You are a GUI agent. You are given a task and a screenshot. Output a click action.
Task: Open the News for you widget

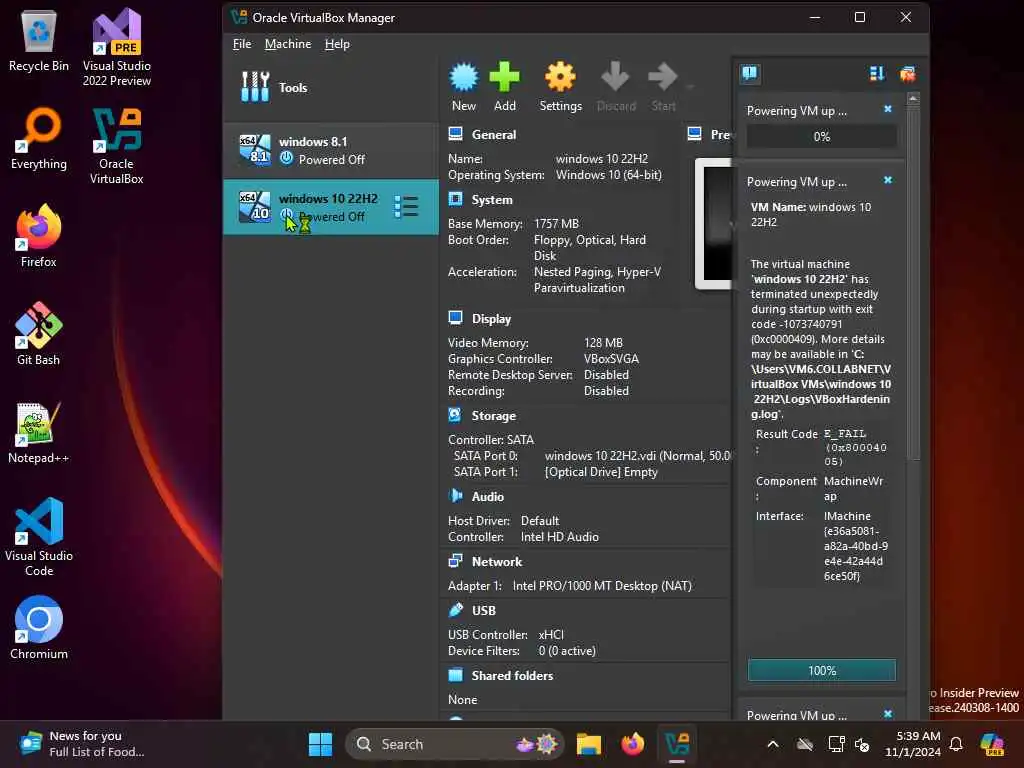tap(82, 744)
